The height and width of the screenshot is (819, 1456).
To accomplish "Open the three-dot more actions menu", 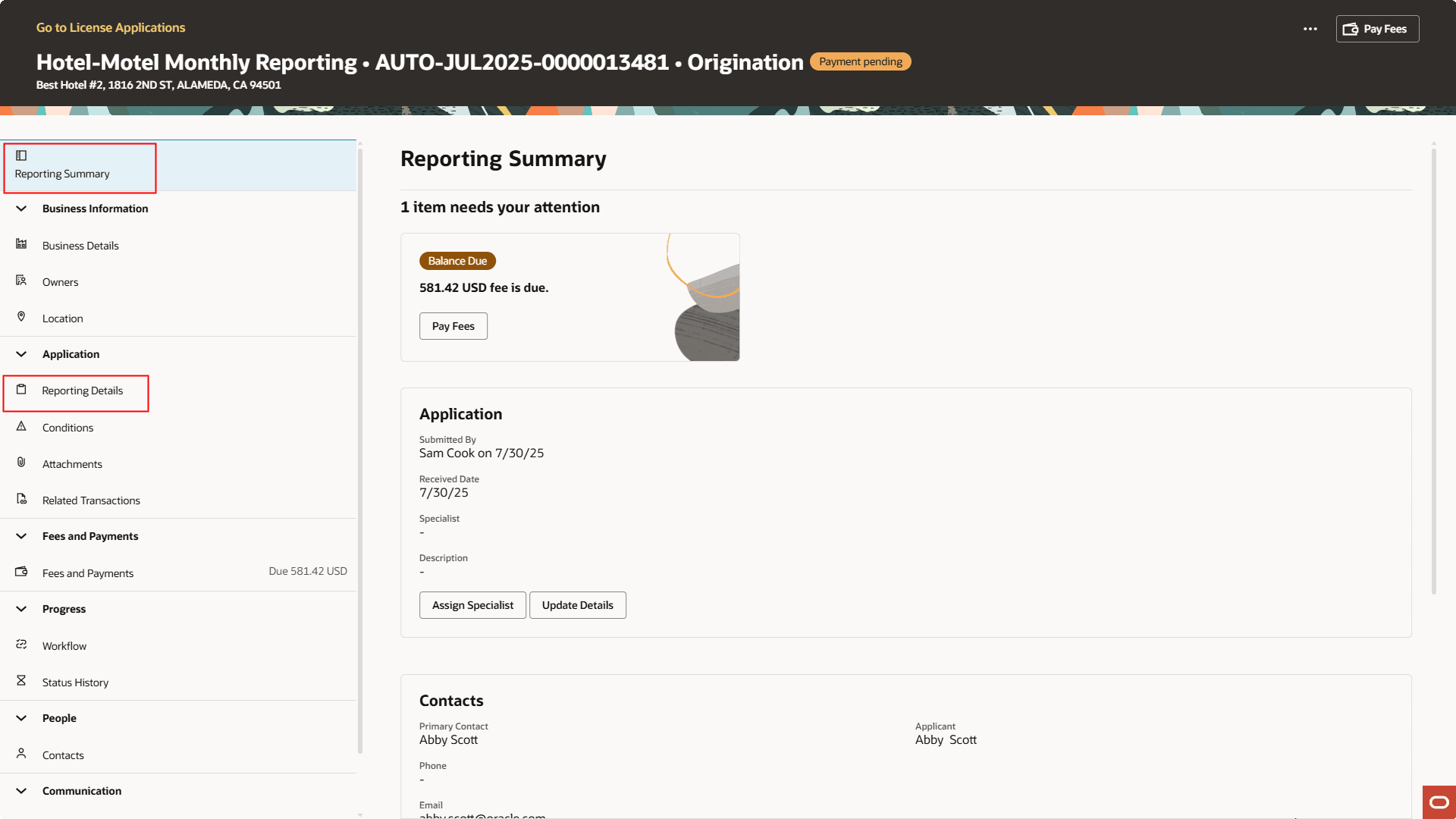I will [1310, 29].
